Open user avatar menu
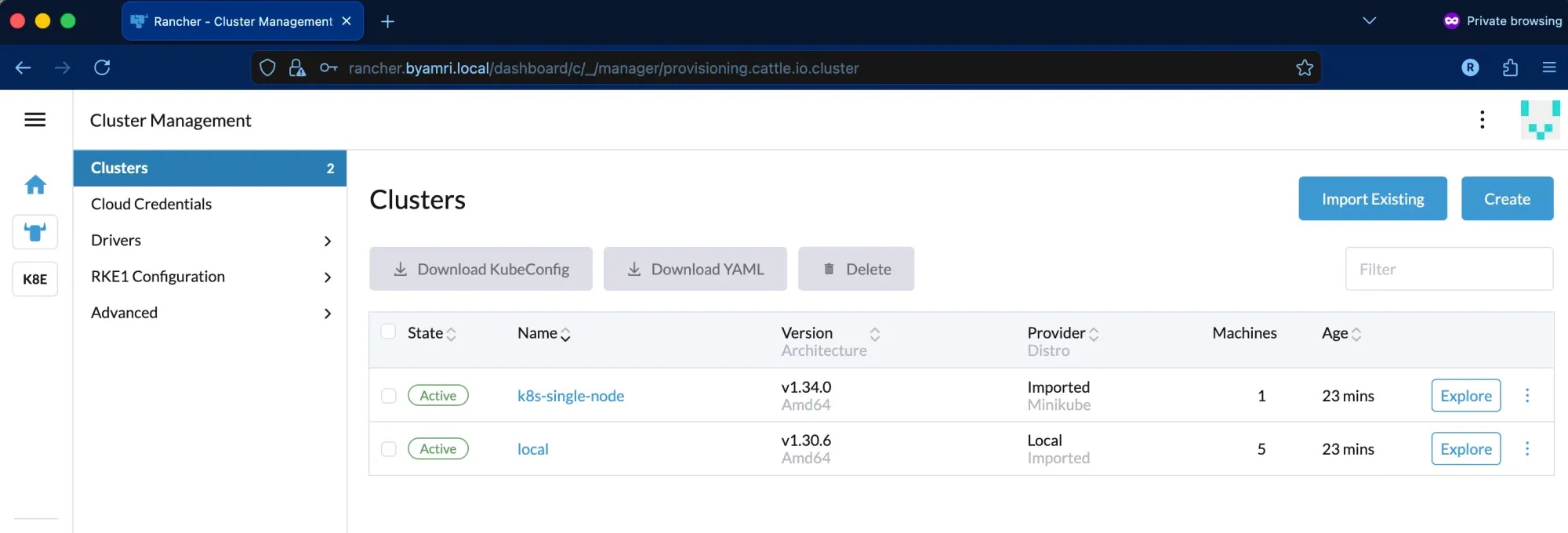The image size is (1568, 533). pos(1539,120)
